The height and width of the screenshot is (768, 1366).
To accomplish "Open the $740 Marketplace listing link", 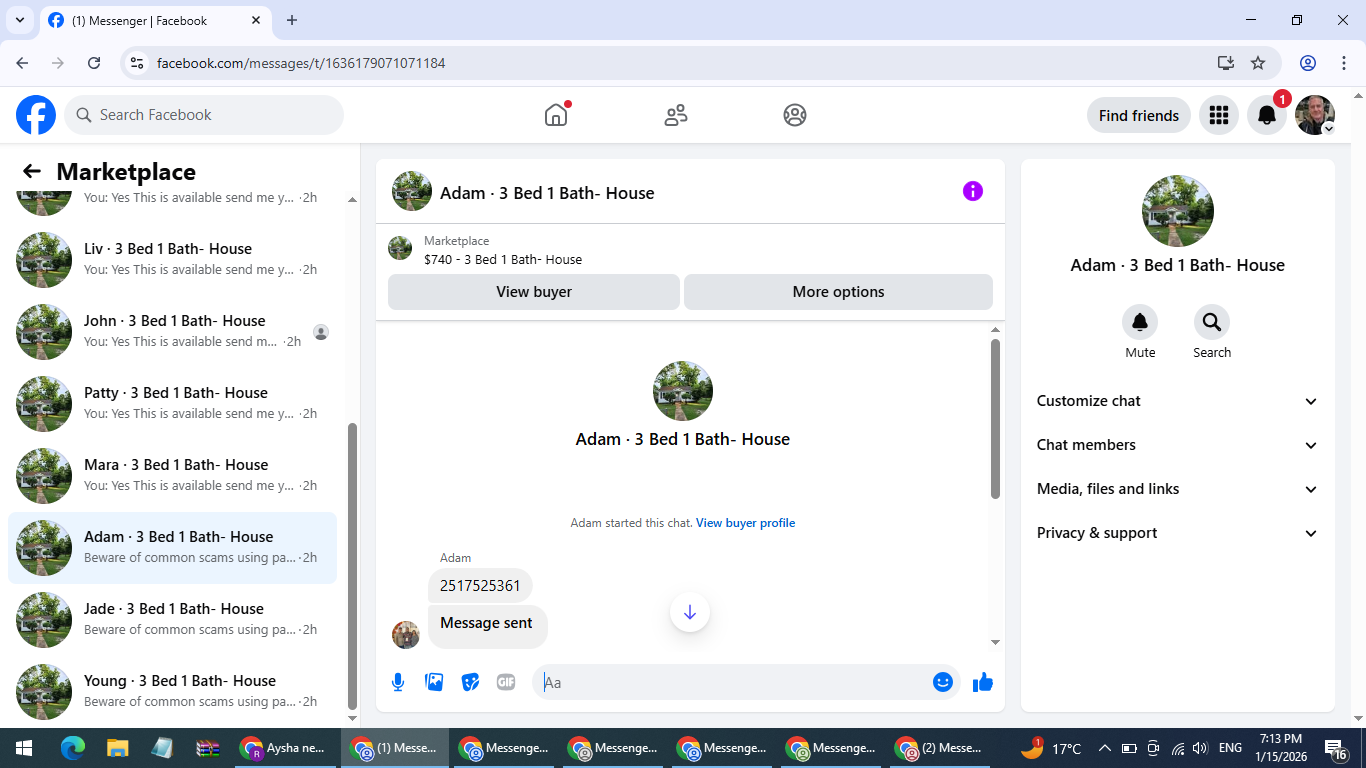I will [503, 260].
